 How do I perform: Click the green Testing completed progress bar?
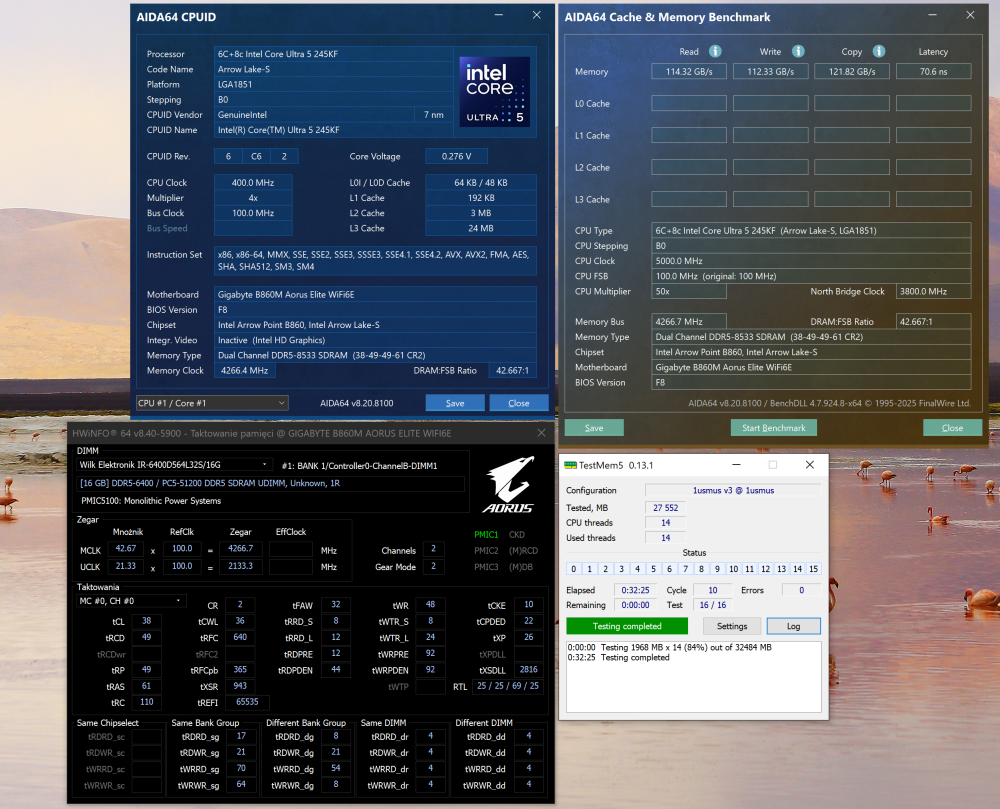(x=627, y=626)
